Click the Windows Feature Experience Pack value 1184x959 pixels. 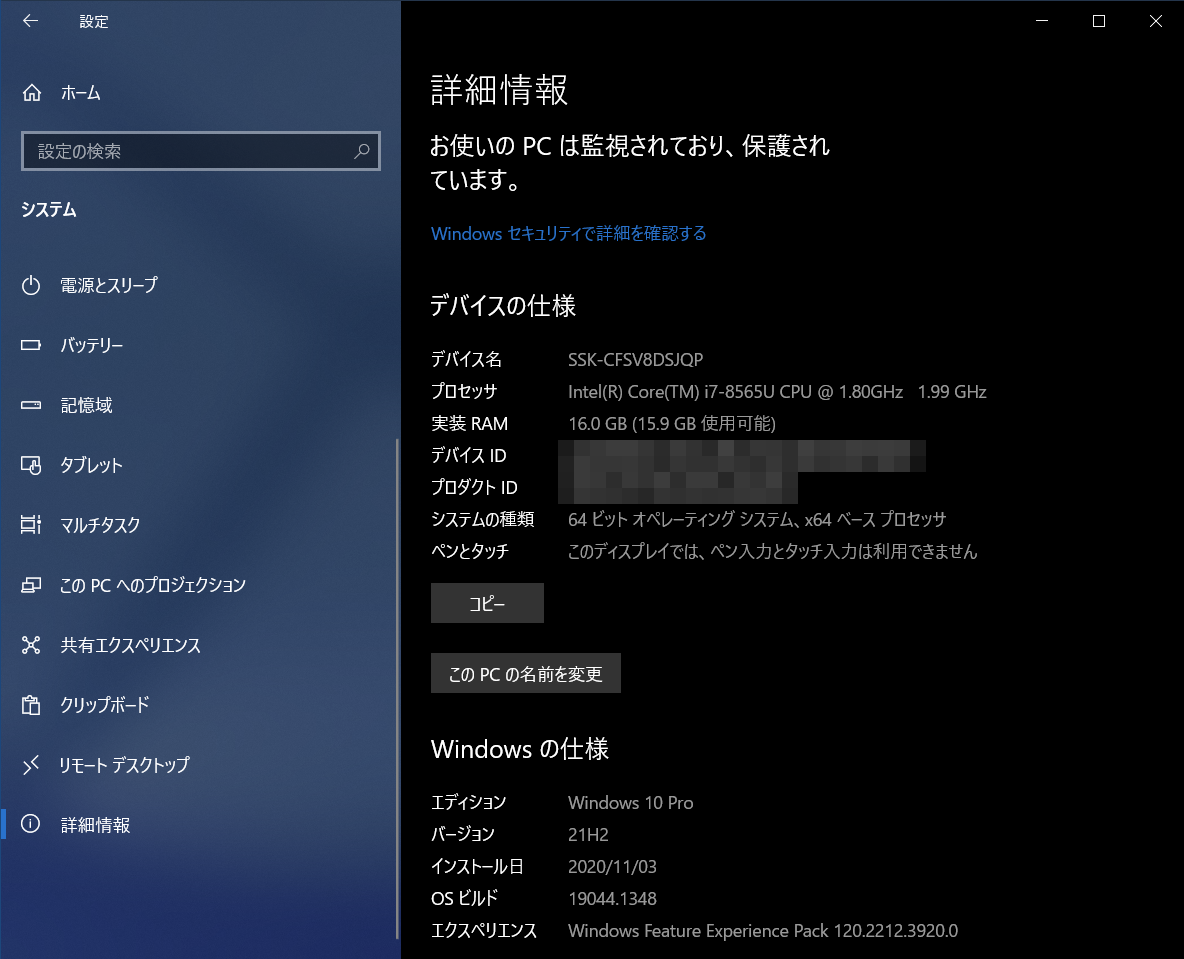tap(763, 931)
